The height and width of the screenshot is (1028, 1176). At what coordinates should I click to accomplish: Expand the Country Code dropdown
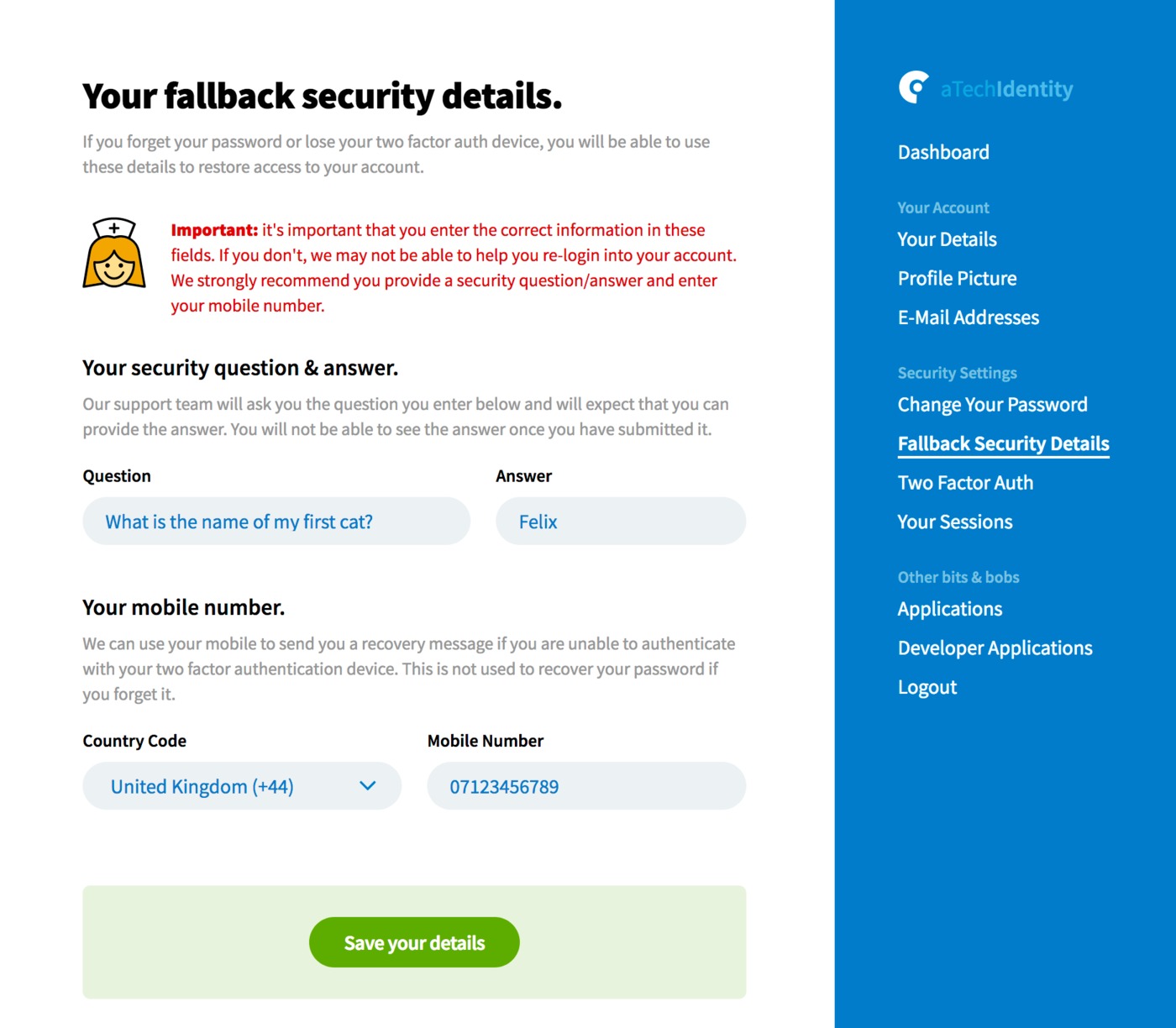[242, 786]
